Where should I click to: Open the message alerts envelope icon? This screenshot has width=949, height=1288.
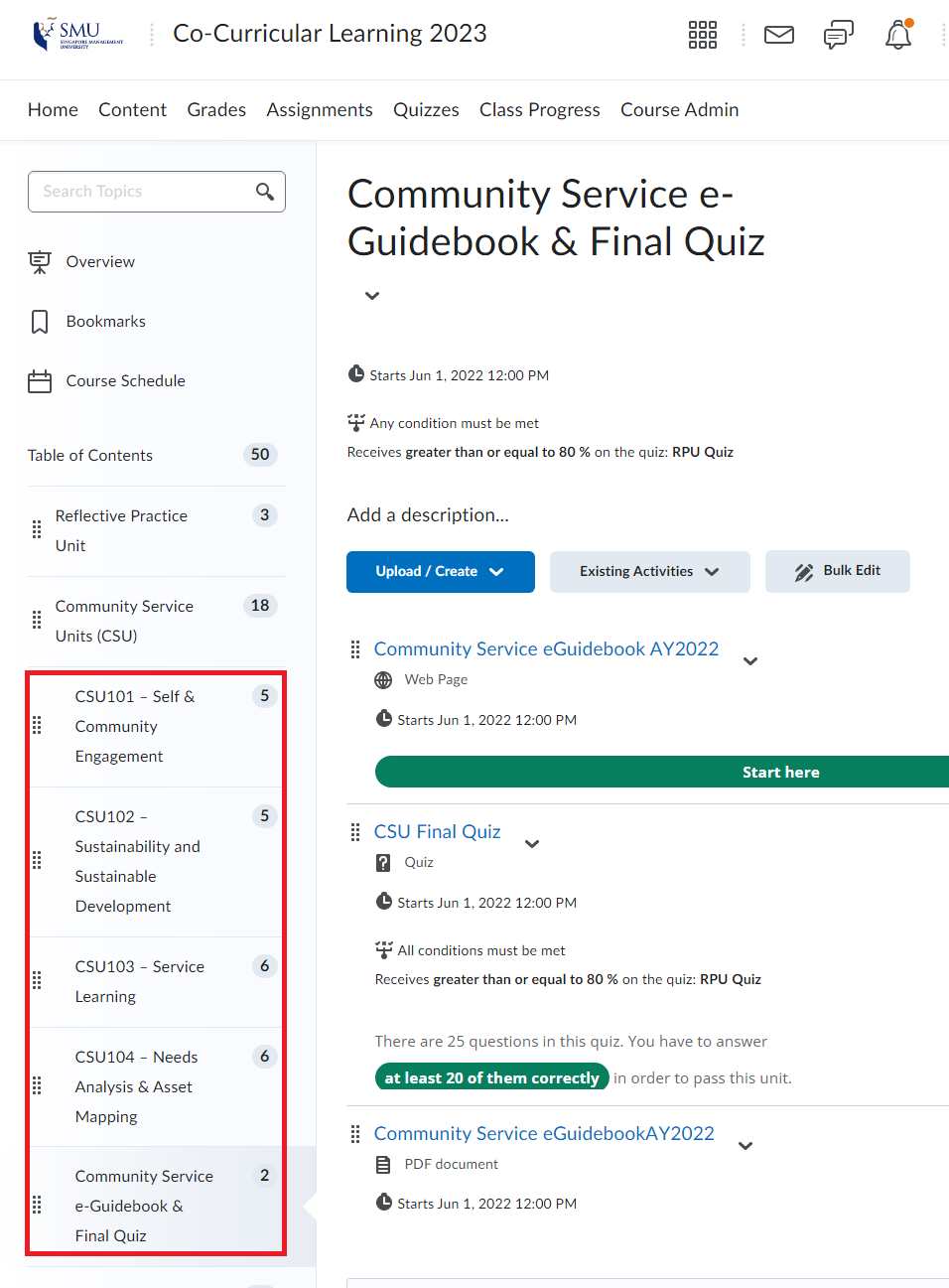pos(779,35)
